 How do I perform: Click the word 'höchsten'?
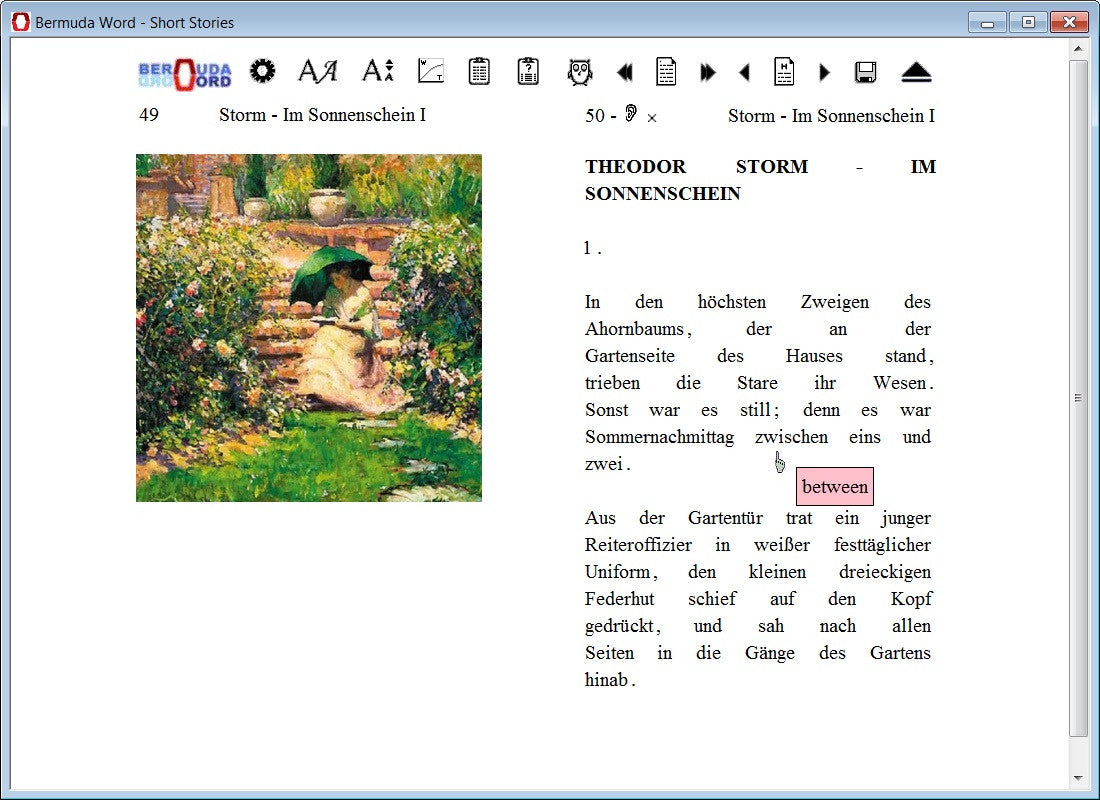point(732,302)
